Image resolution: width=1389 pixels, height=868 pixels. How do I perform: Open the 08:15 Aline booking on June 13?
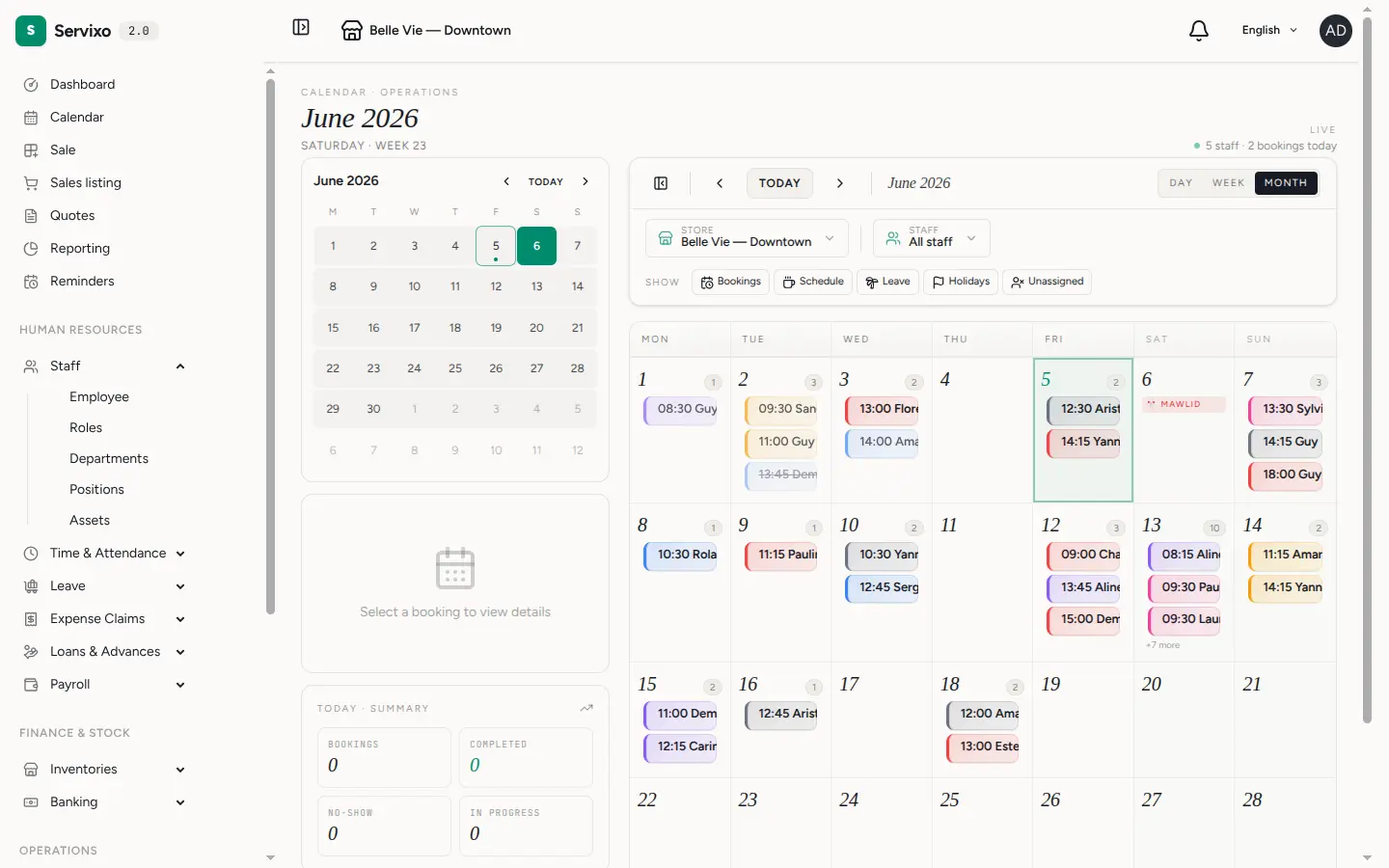click(1185, 556)
